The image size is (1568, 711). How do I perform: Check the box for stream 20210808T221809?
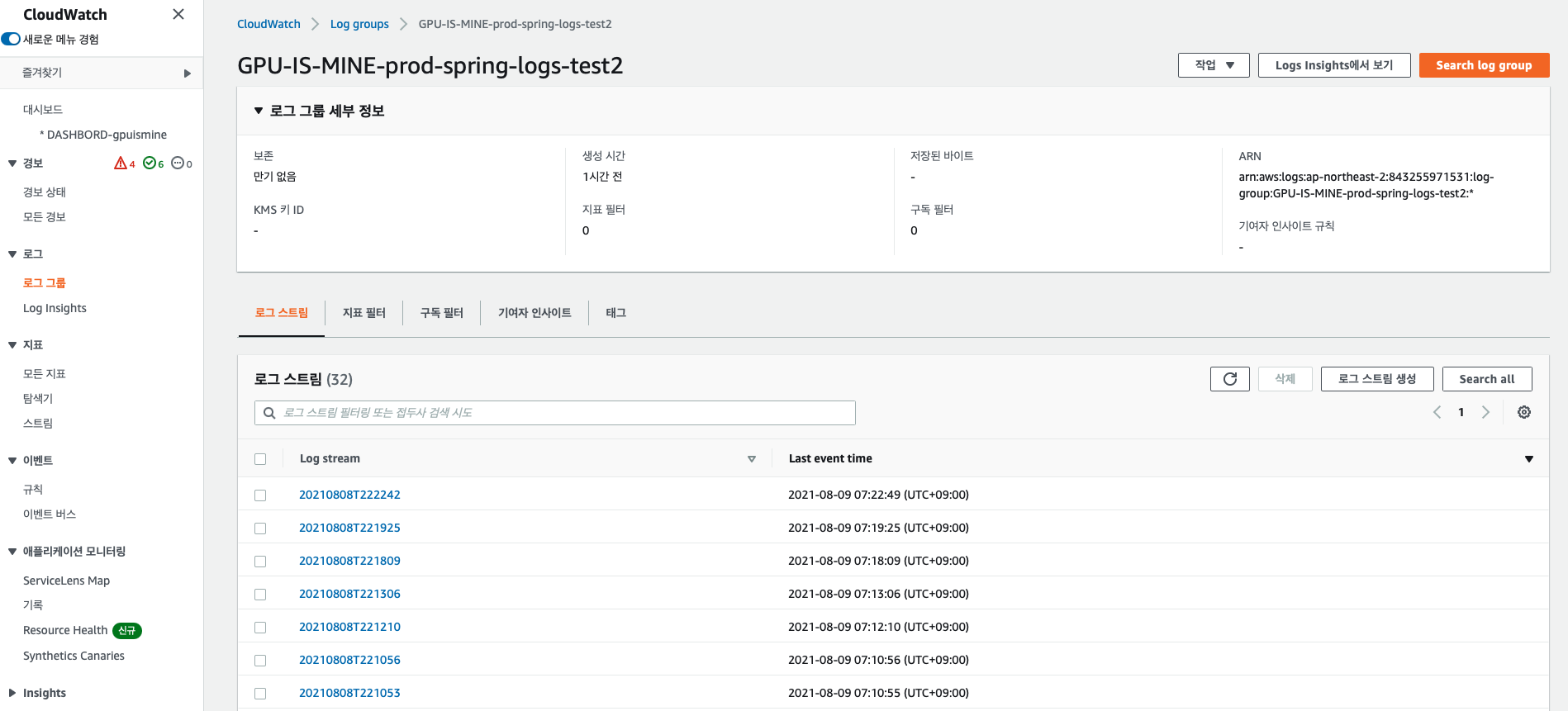point(260,562)
